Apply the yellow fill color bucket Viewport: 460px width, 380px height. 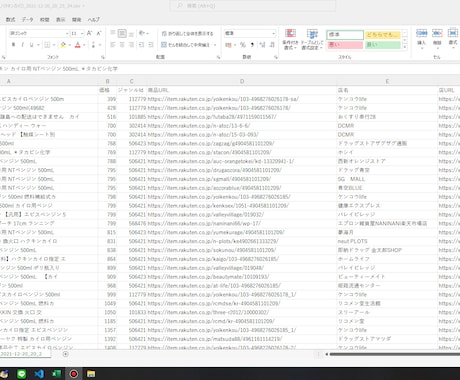click(63, 45)
